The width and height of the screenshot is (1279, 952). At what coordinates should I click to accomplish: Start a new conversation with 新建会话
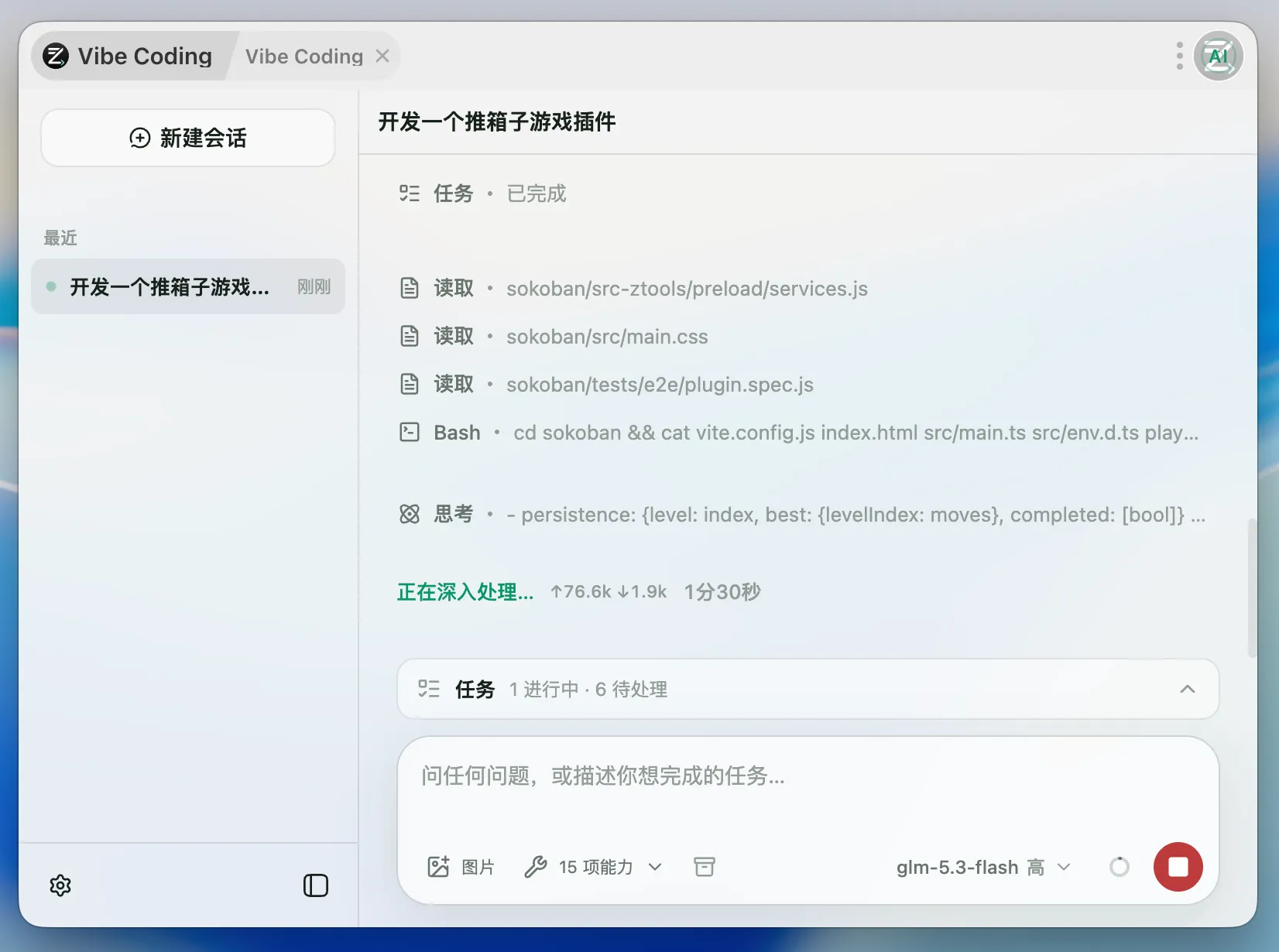pos(188,138)
